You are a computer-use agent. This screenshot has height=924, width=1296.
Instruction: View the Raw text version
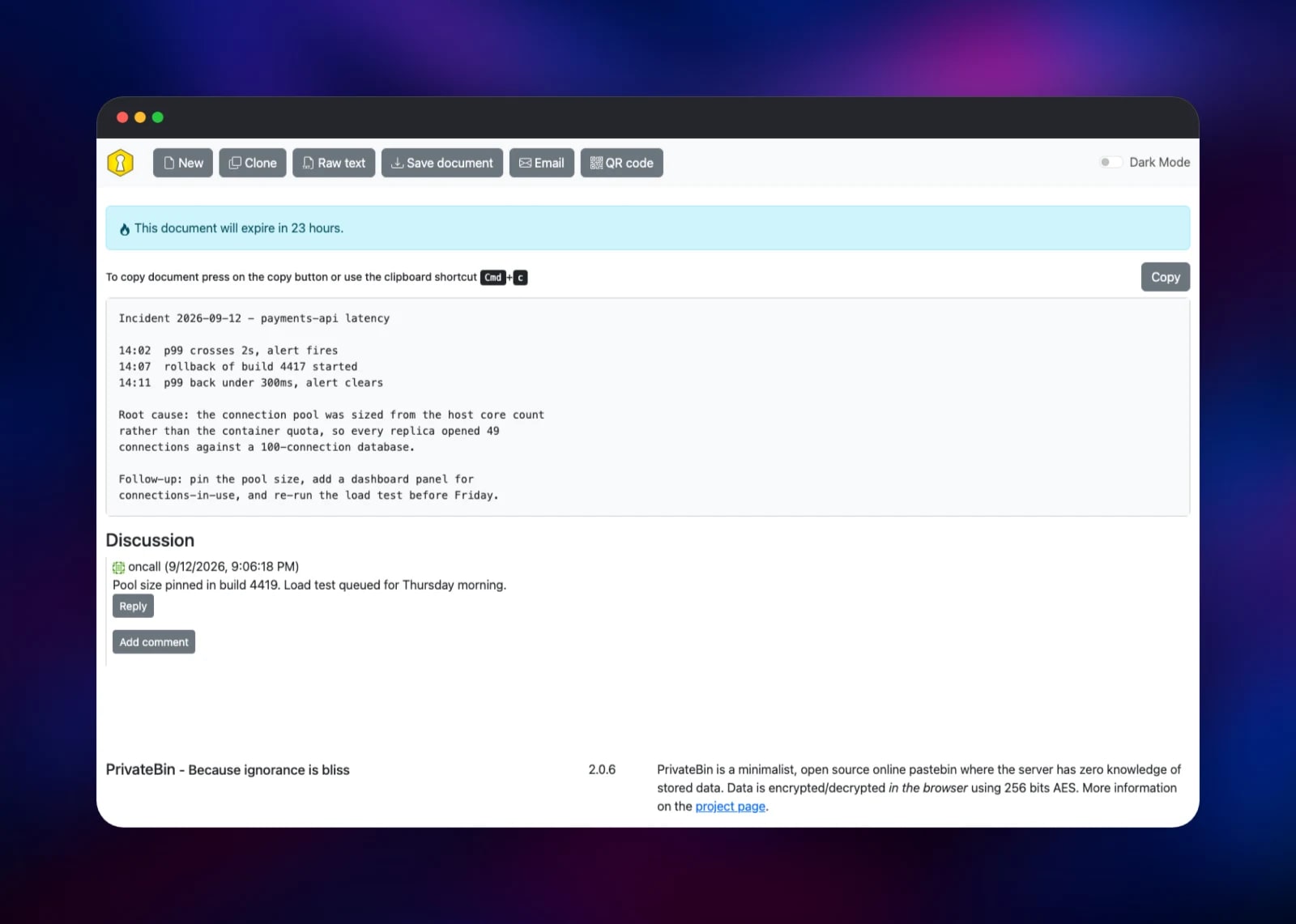334,163
